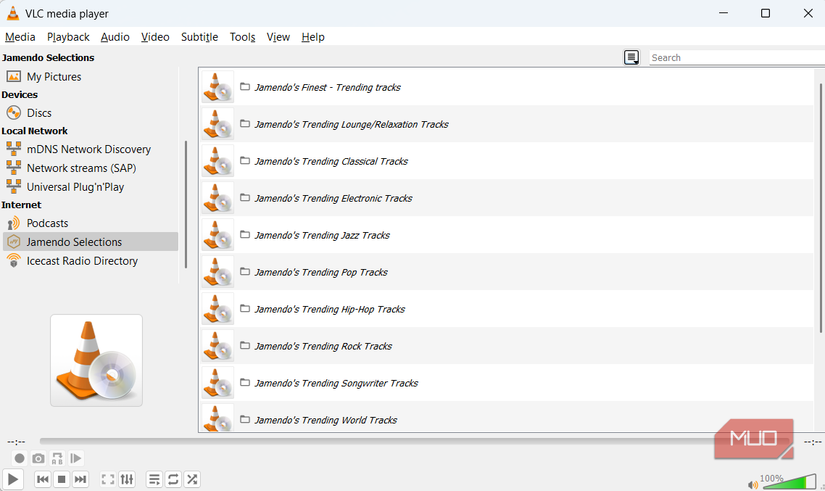Open the Video menu

pyautogui.click(x=155, y=37)
